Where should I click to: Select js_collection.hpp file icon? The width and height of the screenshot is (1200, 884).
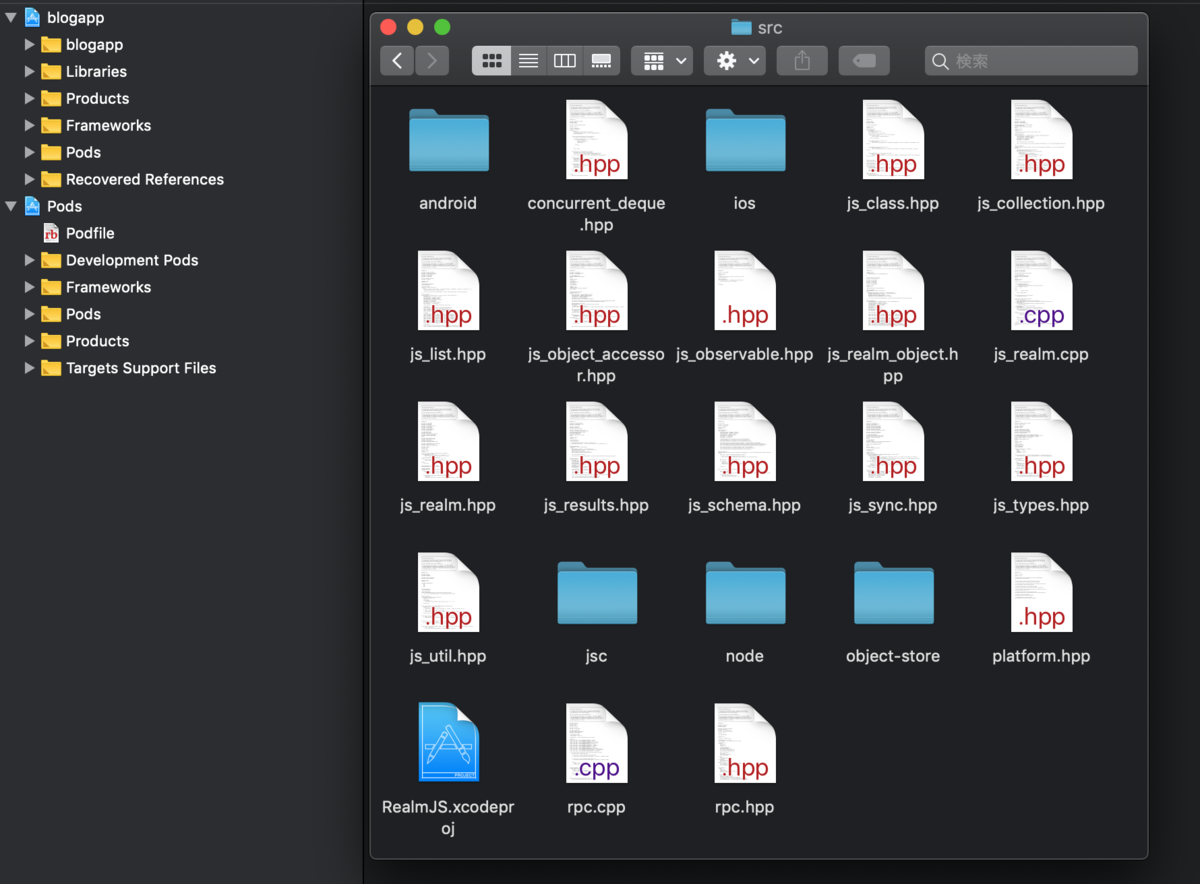1041,140
